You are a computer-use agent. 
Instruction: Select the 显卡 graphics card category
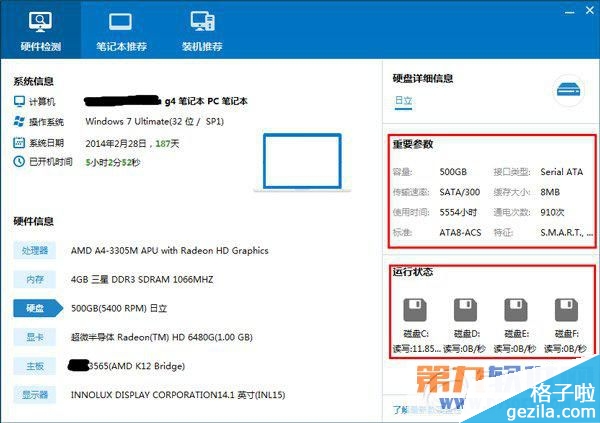[34, 337]
